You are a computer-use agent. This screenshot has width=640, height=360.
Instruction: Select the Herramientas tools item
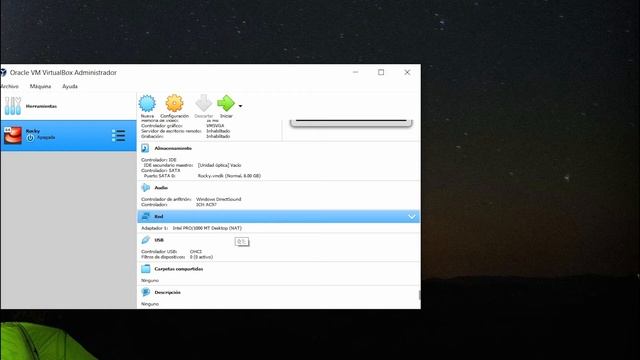pyautogui.click(x=68, y=106)
